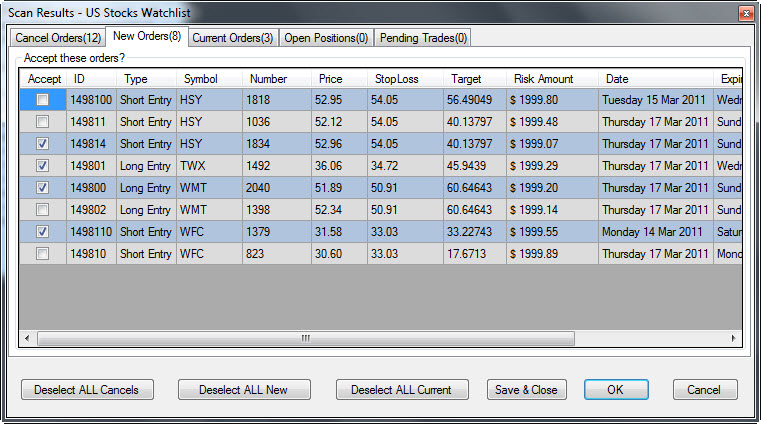Click the date Tuesday 15 Mar 2011
The height and width of the screenshot is (424, 761).
pos(656,99)
